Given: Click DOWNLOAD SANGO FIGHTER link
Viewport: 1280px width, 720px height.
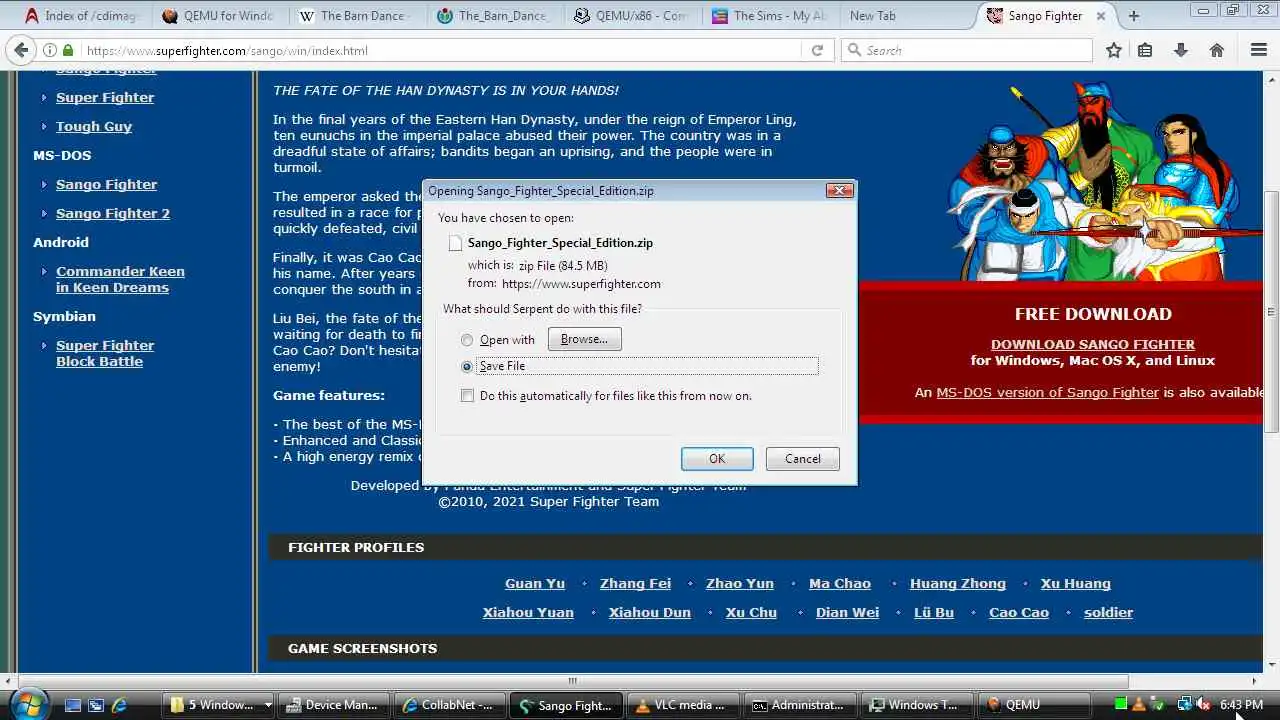Looking at the screenshot, I should pyautogui.click(x=1093, y=344).
